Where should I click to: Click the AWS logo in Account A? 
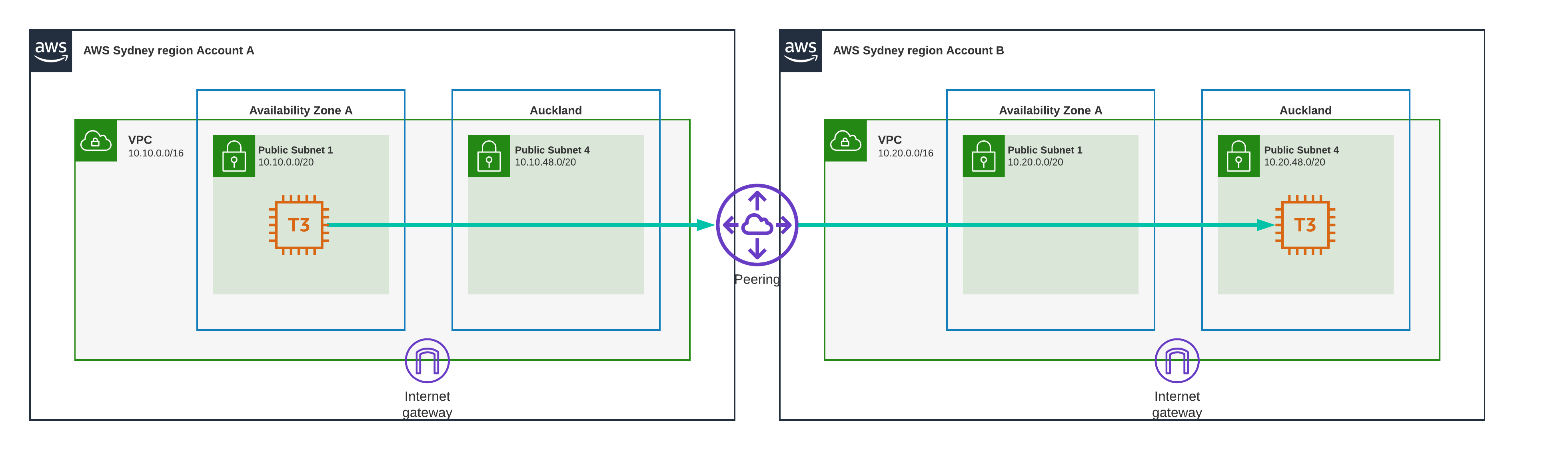pos(50,51)
